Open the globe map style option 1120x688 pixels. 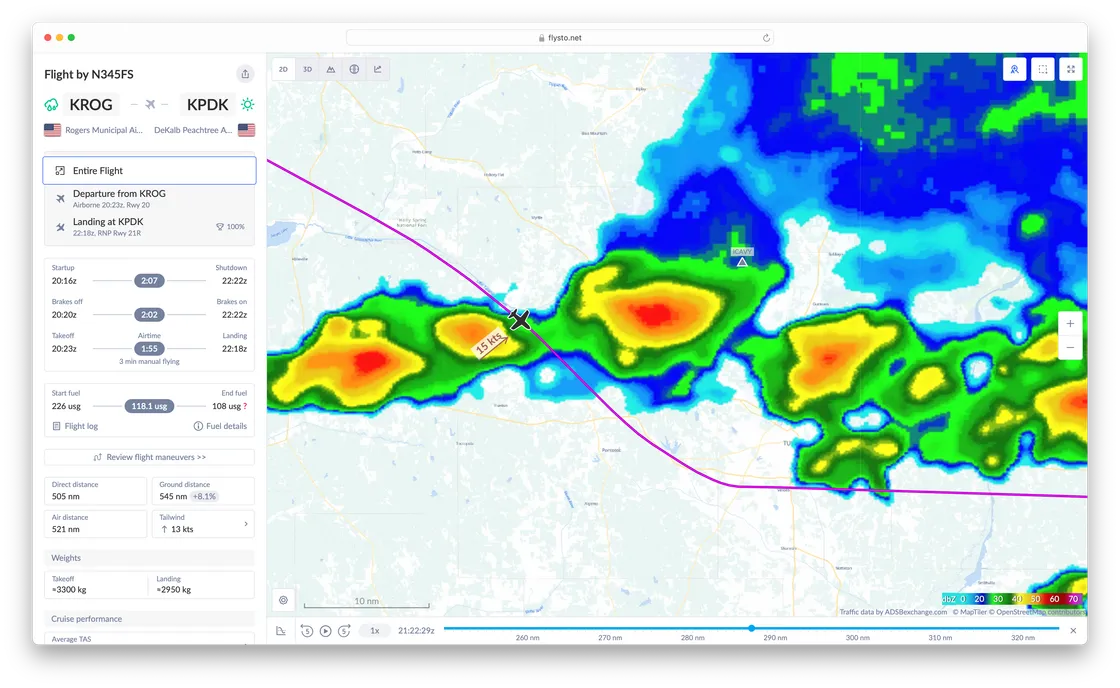354,69
